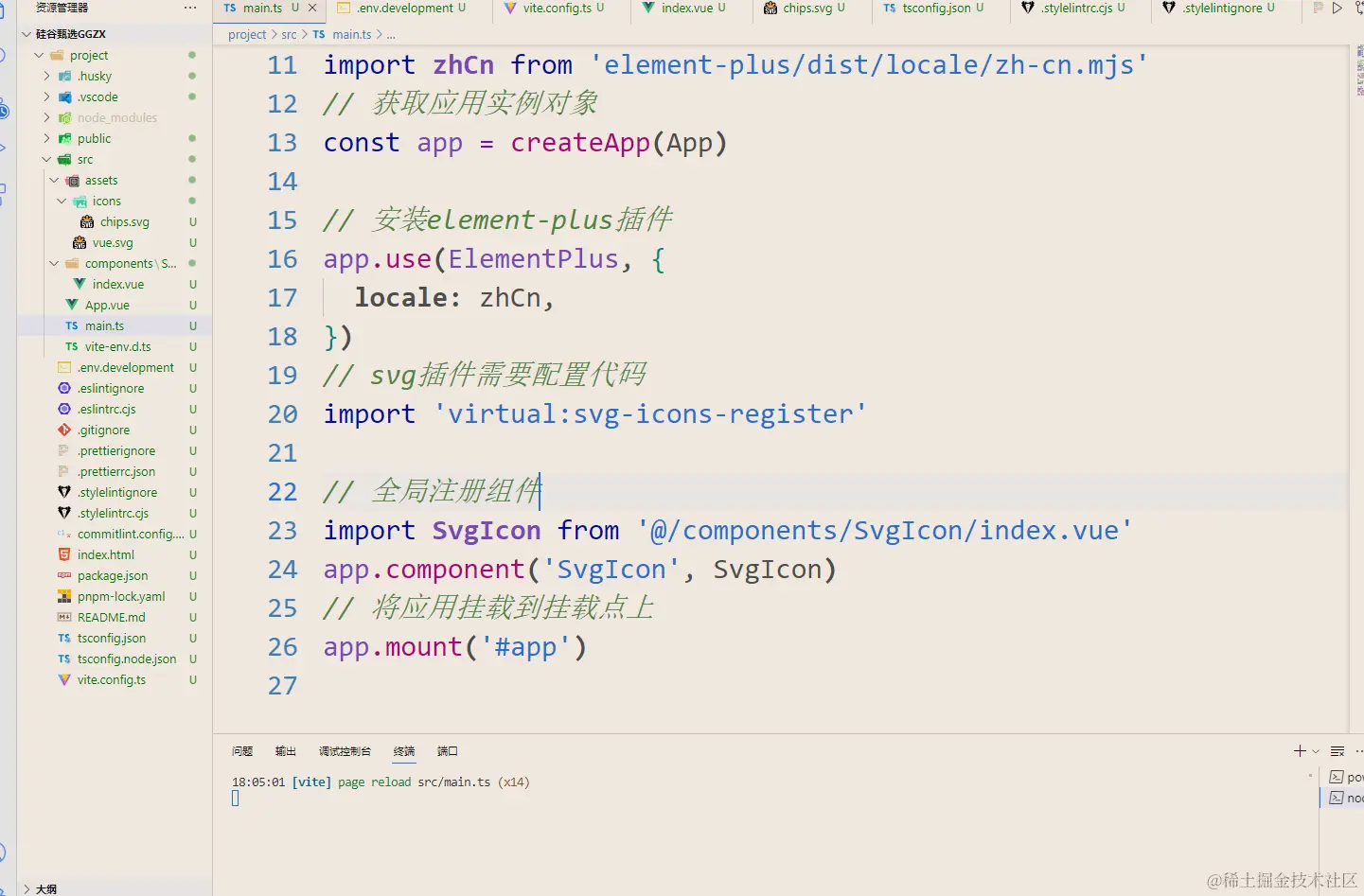This screenshot has width=1364, height=896.
Task: Create a new terminal with the plus icon
Action: click(1300, 750)
